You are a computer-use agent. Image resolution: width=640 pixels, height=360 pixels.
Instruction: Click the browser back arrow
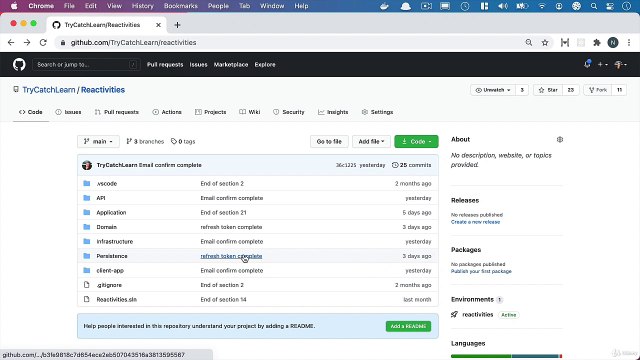pyautogui.click(x=11, y=42)
